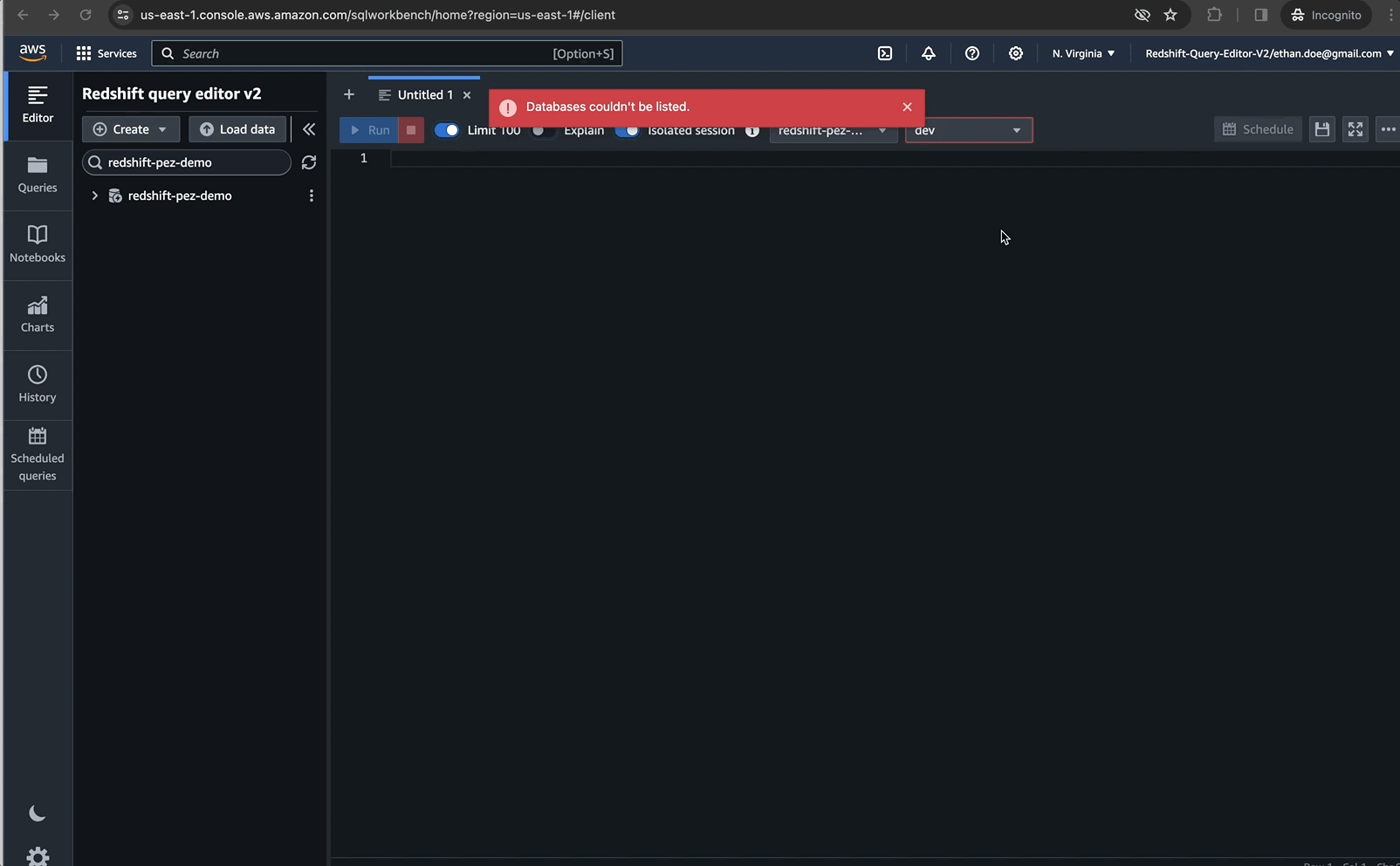Image resolution: width=1400 pixels, height=866 pixels.
Task: Open the dev database dropdown
Action: tap(969, 130)
